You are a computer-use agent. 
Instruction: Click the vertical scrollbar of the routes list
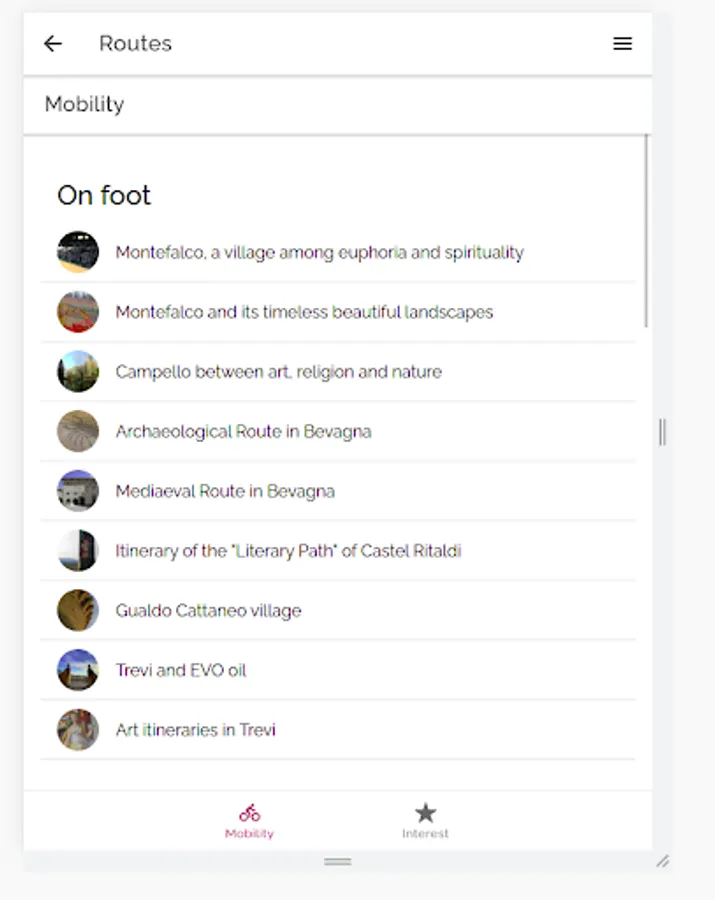click(647, 230)
